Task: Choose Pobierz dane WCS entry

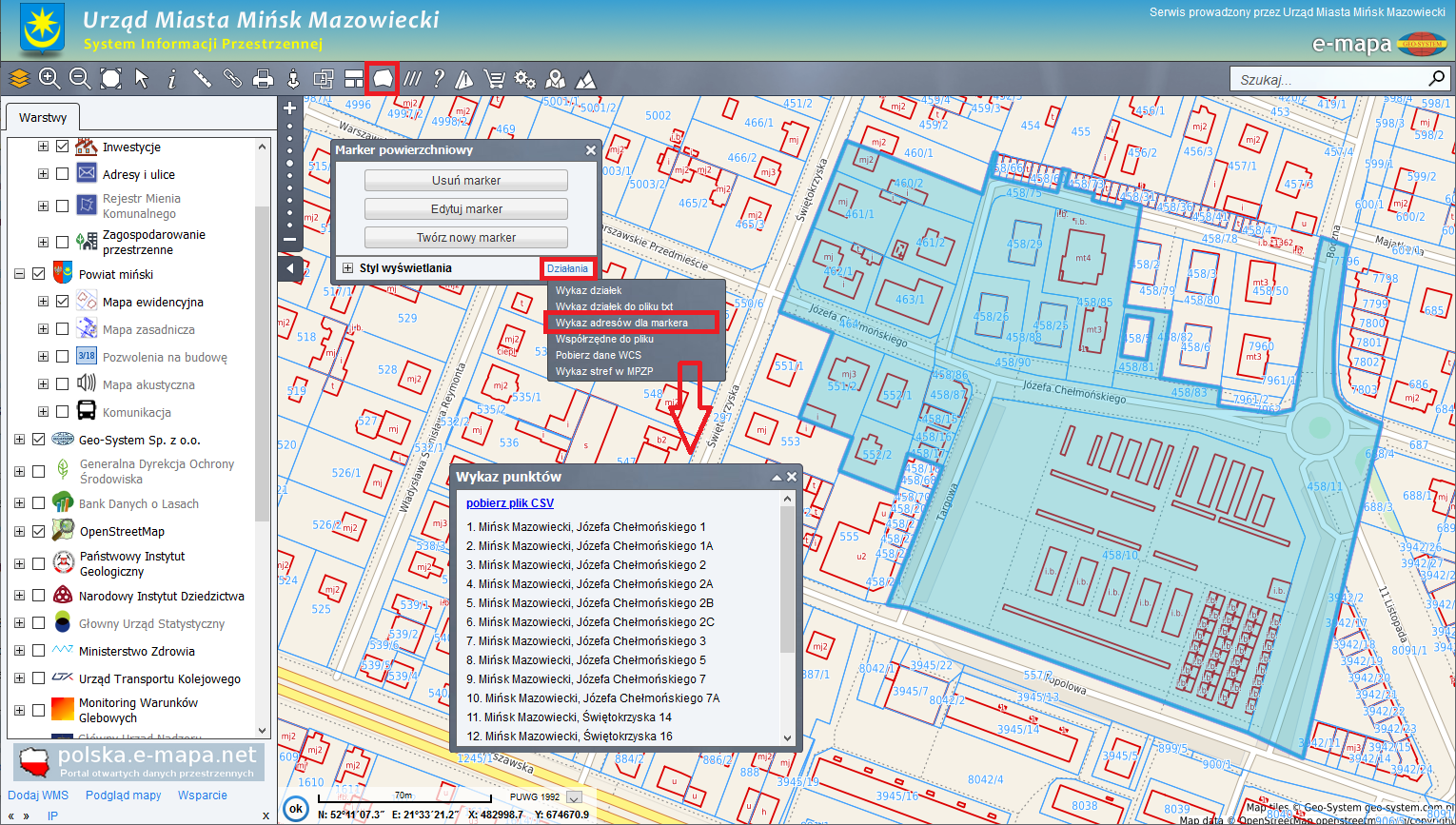Action: pyautogui.click(x=599, y=355)
